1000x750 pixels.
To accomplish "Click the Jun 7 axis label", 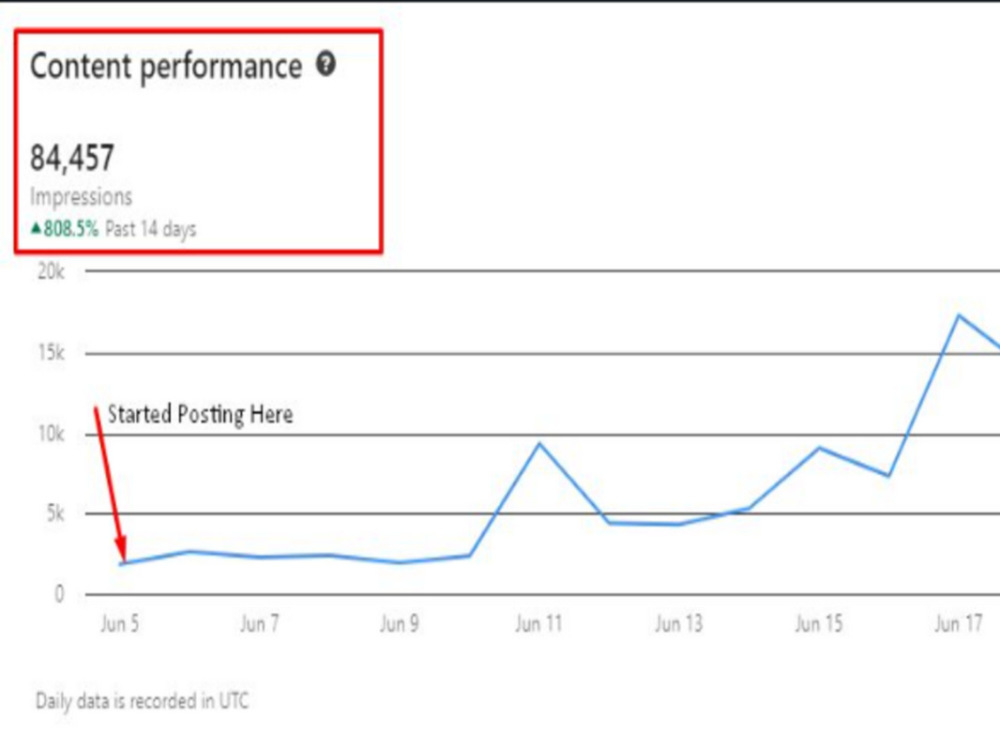I will pos(260,623).
